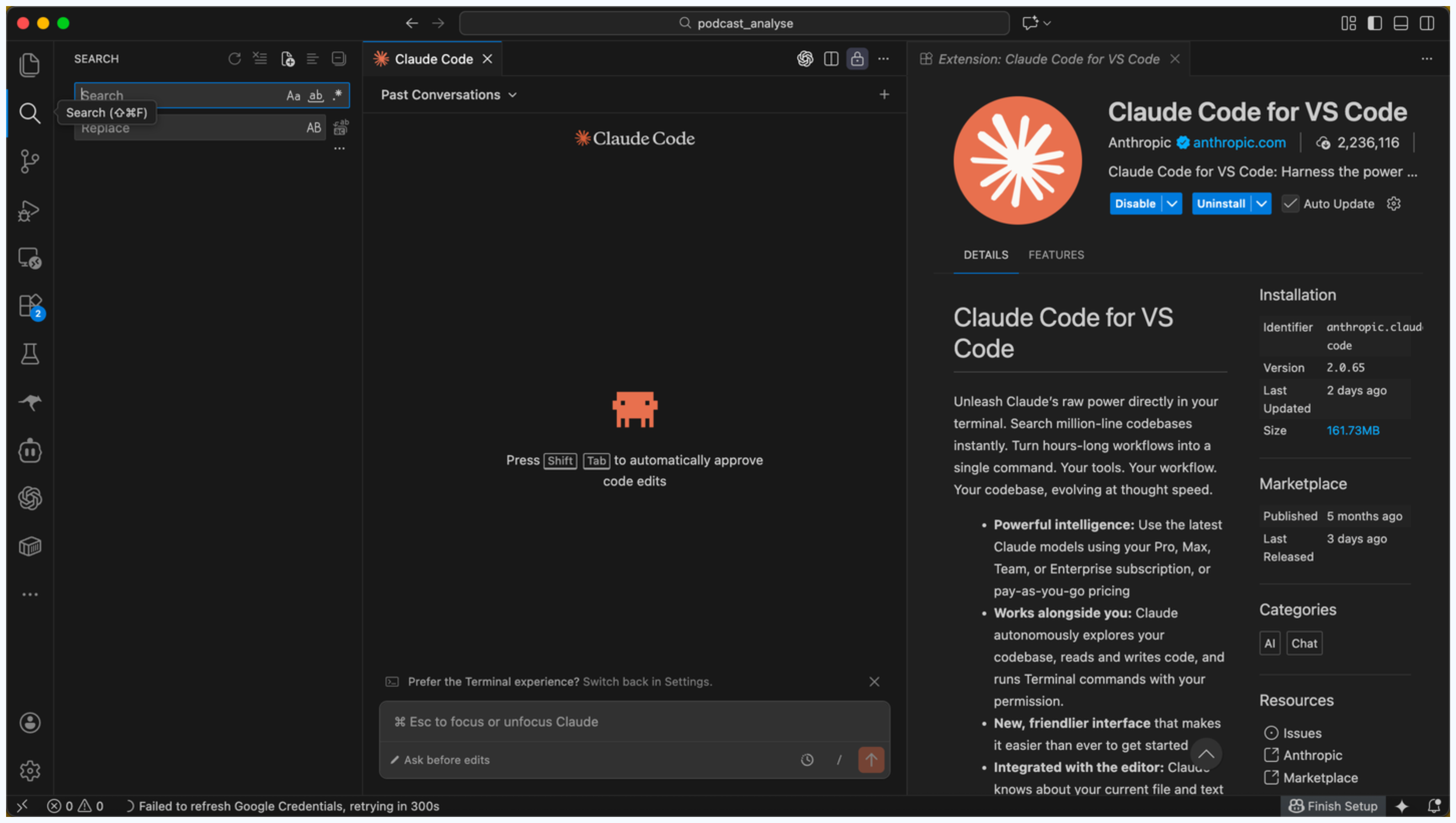
Task: Collapse all search results
Action: (x=339, y=59)
